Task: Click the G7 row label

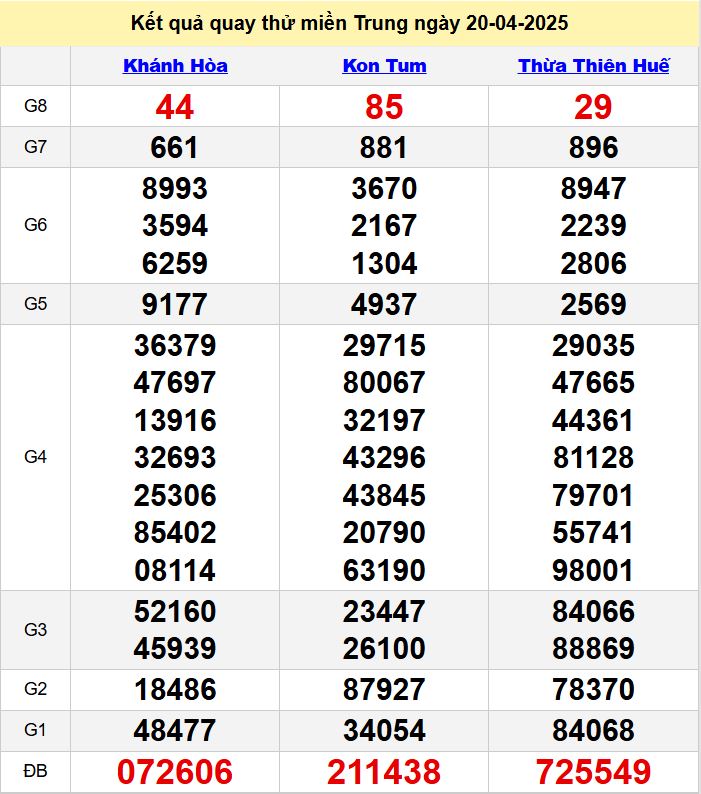Action: pyautogui.click(x=35, y=147)
